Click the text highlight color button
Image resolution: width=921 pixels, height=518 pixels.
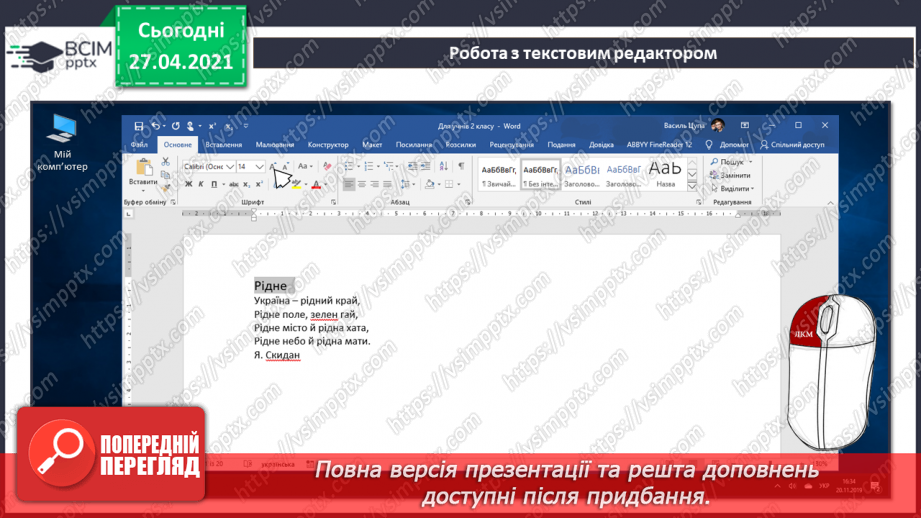(x=296, y=184)
